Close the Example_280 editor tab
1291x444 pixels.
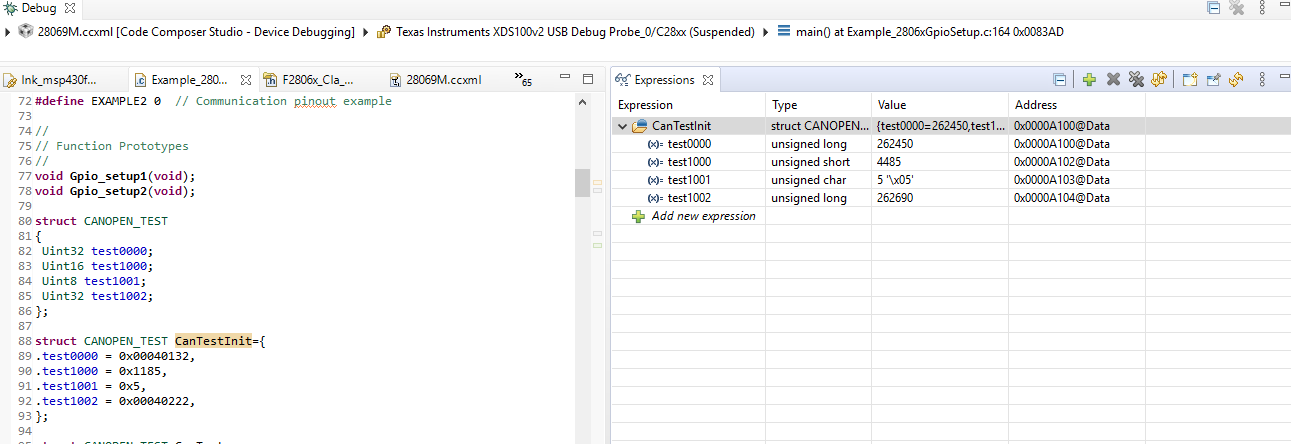click(x=246, y=80)
